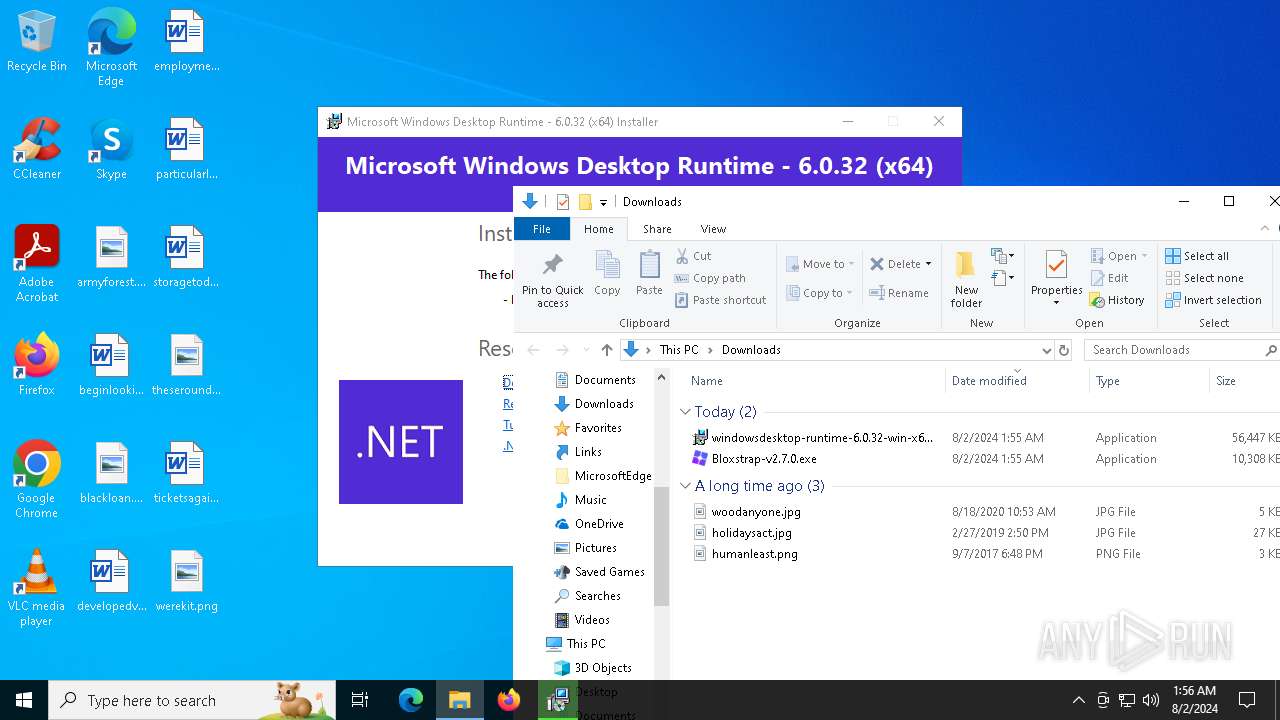Click taskbar Type here to search box

click(192, 700)
